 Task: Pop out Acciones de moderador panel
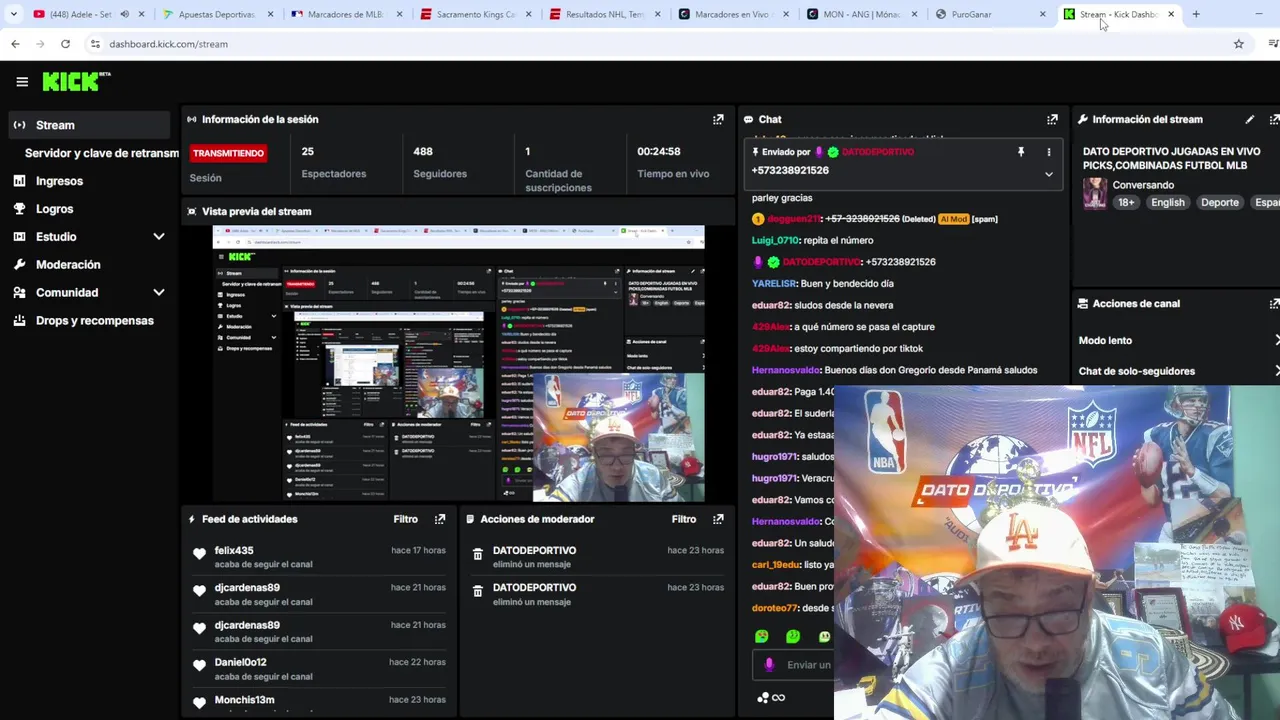click(718, 519)
